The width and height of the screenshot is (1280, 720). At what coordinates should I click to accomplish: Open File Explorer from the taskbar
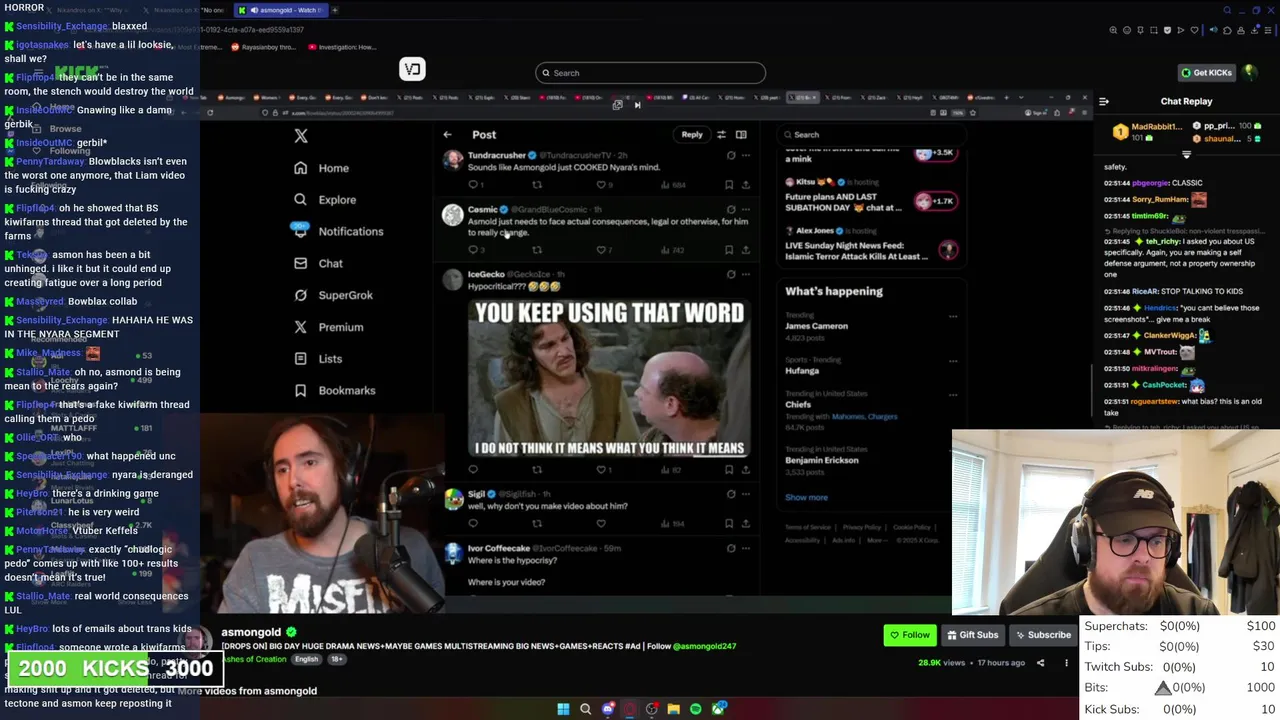673,709
